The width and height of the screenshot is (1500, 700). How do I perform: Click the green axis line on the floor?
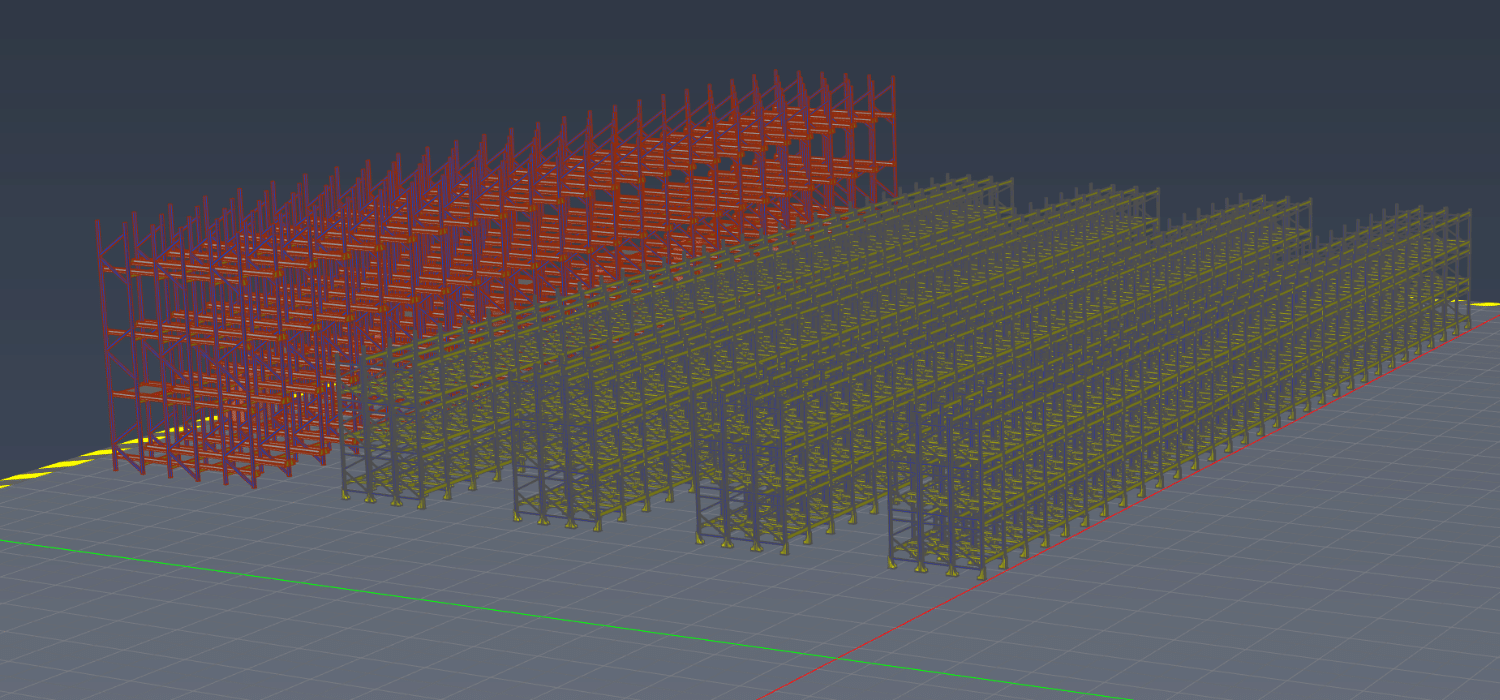(x=566, y=619)
